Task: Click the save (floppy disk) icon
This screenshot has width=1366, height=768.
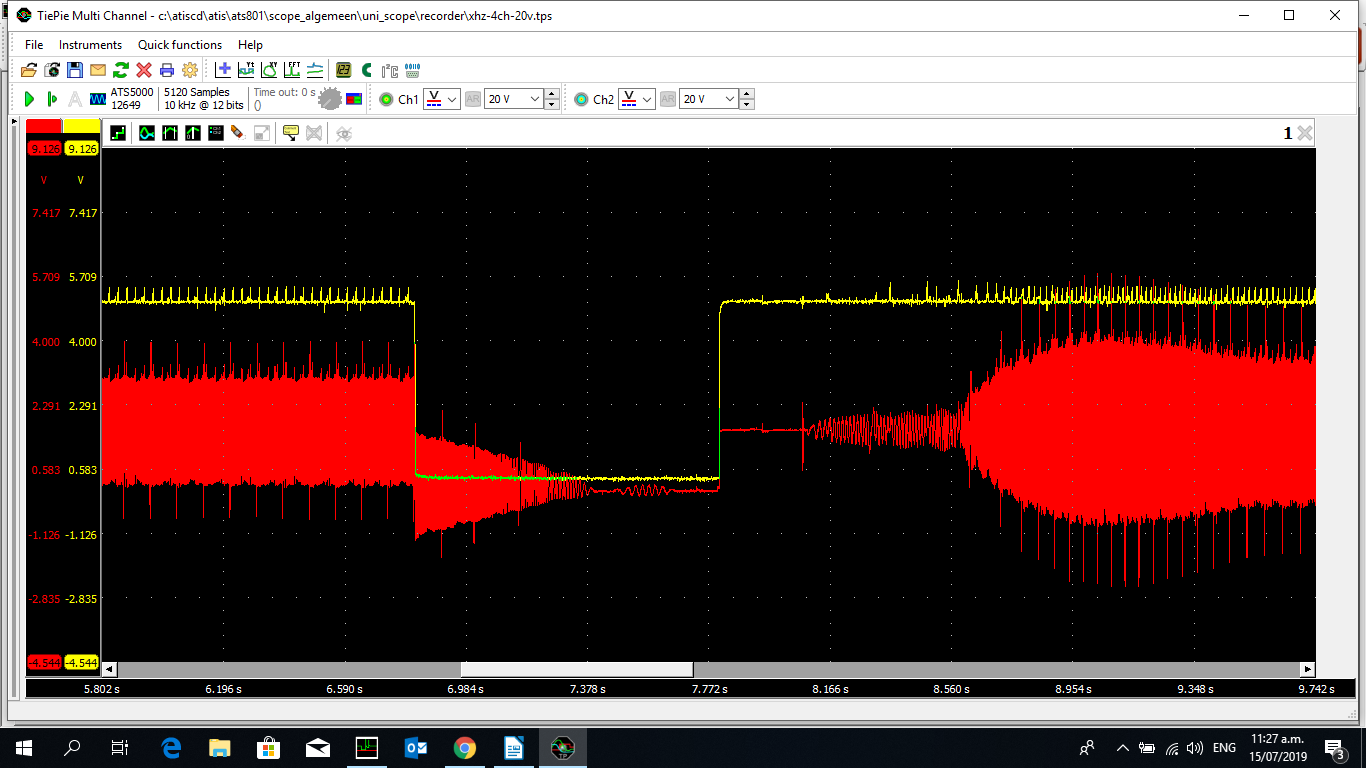Action: point(75,70)
